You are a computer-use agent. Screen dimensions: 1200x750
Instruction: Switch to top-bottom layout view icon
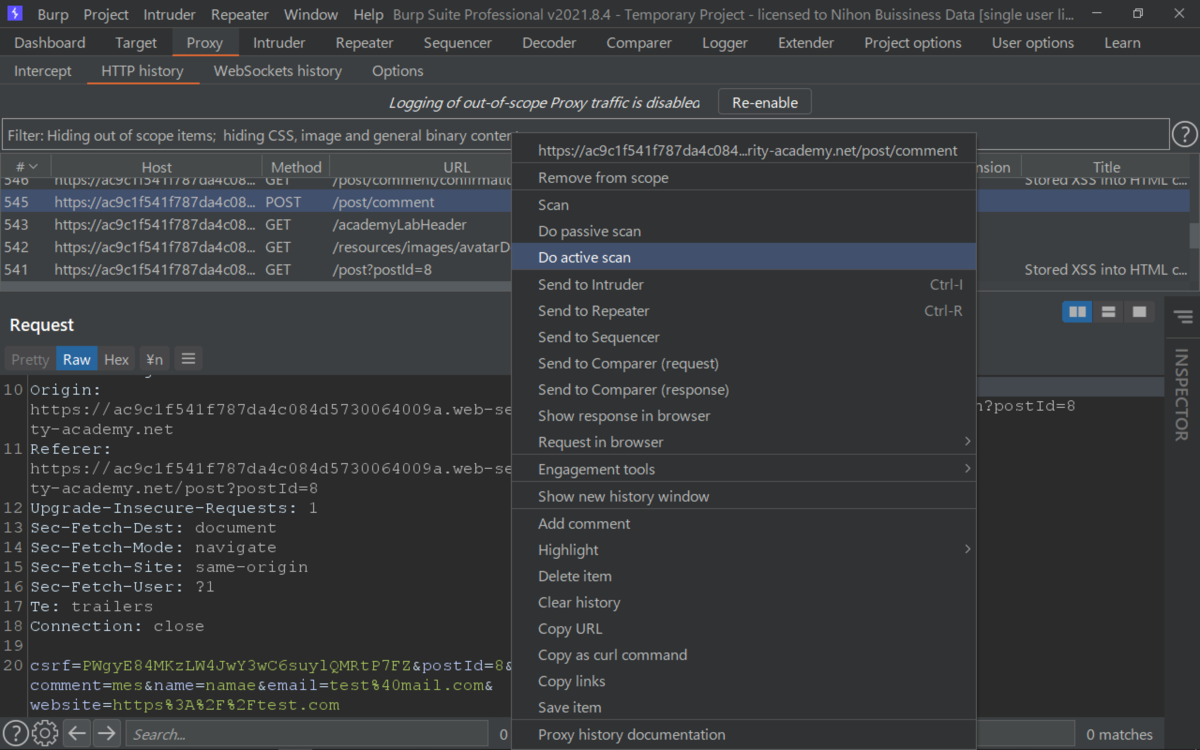pos(1108,312)
